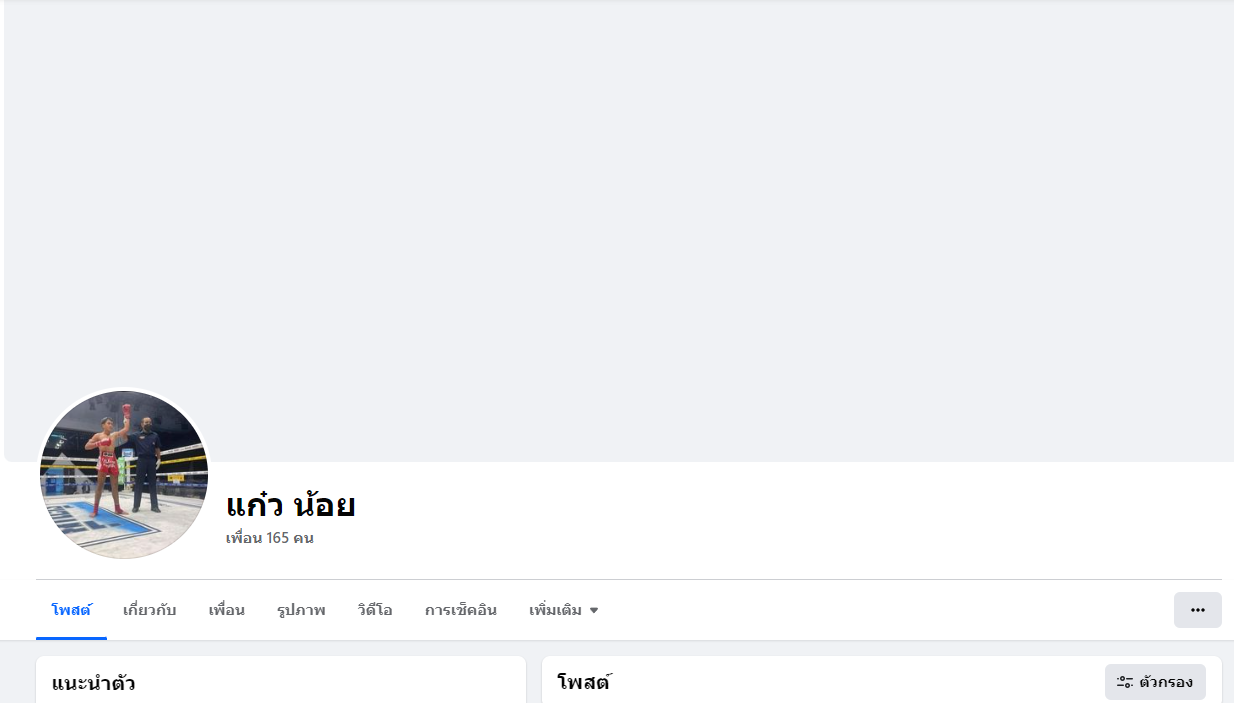Viewport: 1234px width, 703px height.
Task: Expand the เพิ่มเติม dropdown menu
Action: pos(564,610)
